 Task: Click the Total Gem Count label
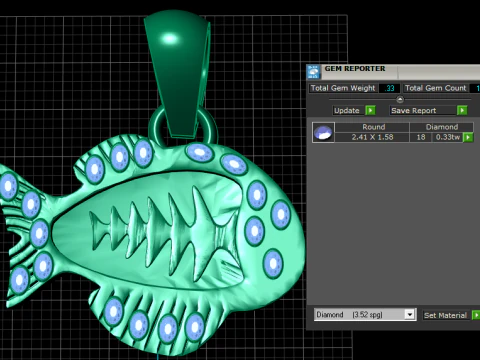pos(435,88)
